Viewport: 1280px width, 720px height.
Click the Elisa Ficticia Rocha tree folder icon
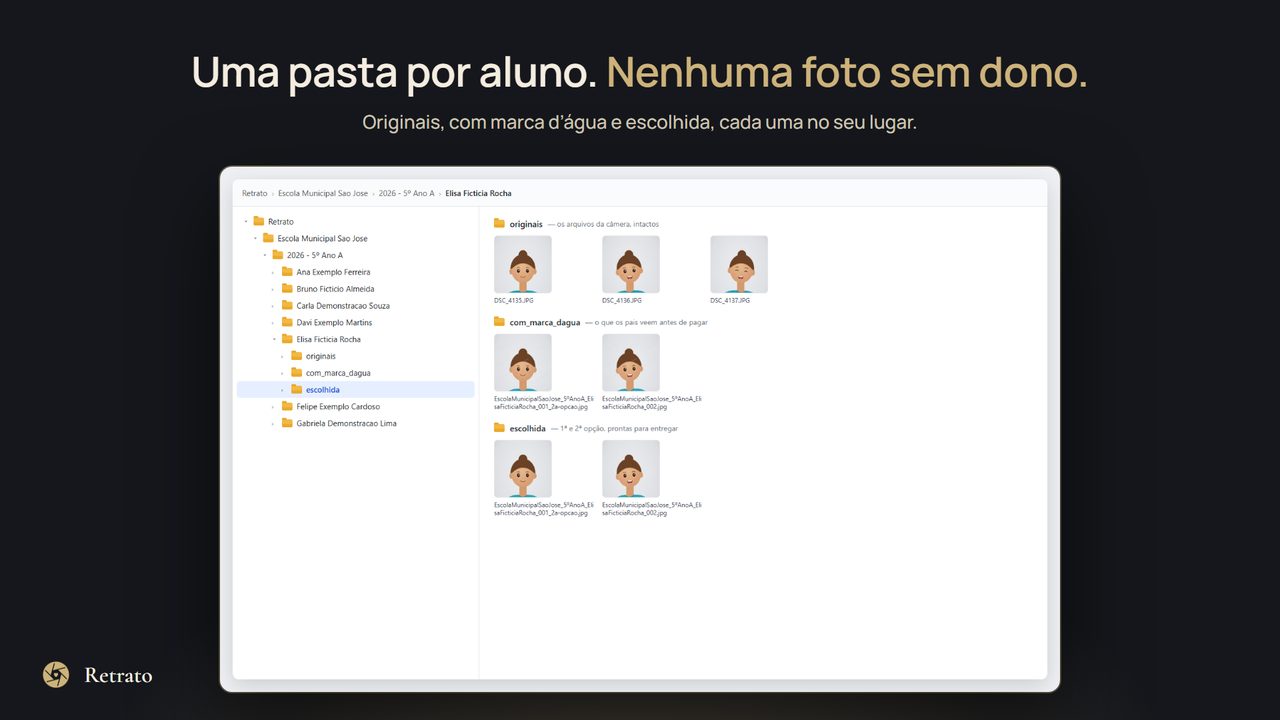pyautogui.click(x=287, y=339)
